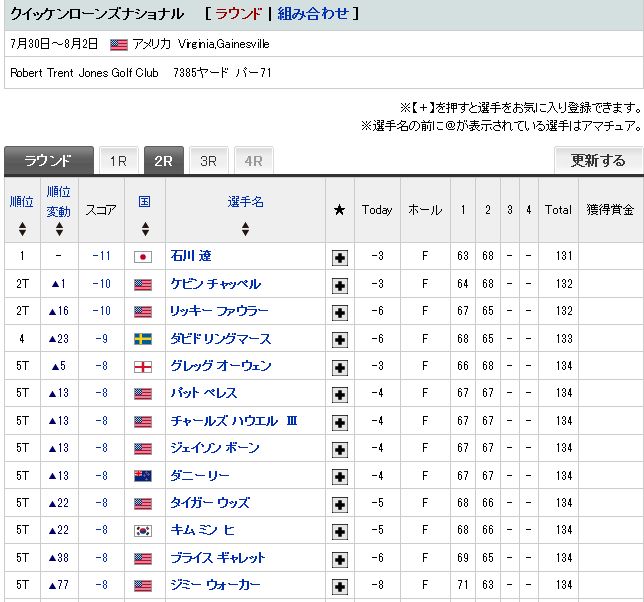644x602 pixels.
Task: Click 順位変動 header link text
Action: point(59,202)
